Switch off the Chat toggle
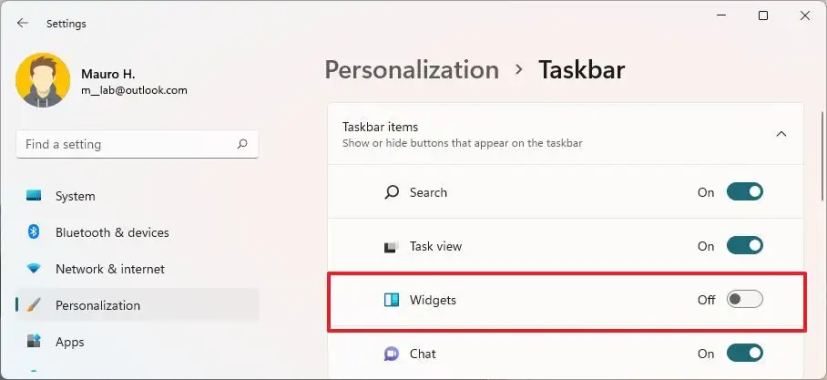The image size is (827, 380). click(x=745, y=353)
